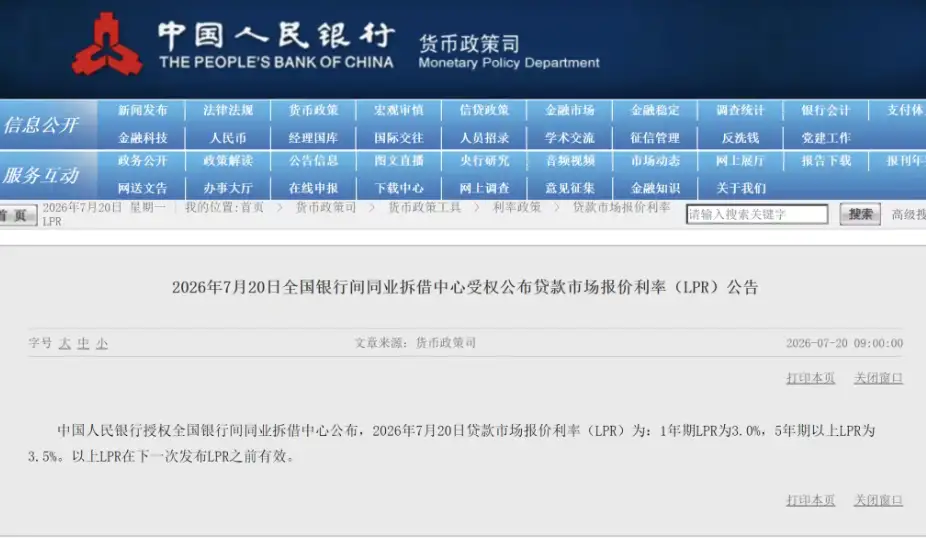This screenshot has height=538, width=926.
Task: Click the 文章来源: 货币政策司 text
Action: click(x=415, y=343)
